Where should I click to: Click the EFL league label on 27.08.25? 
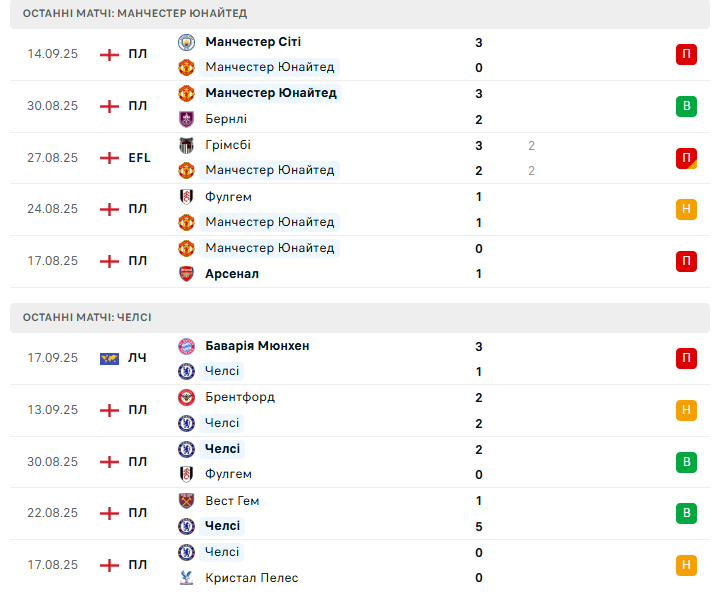pos(139,158)
